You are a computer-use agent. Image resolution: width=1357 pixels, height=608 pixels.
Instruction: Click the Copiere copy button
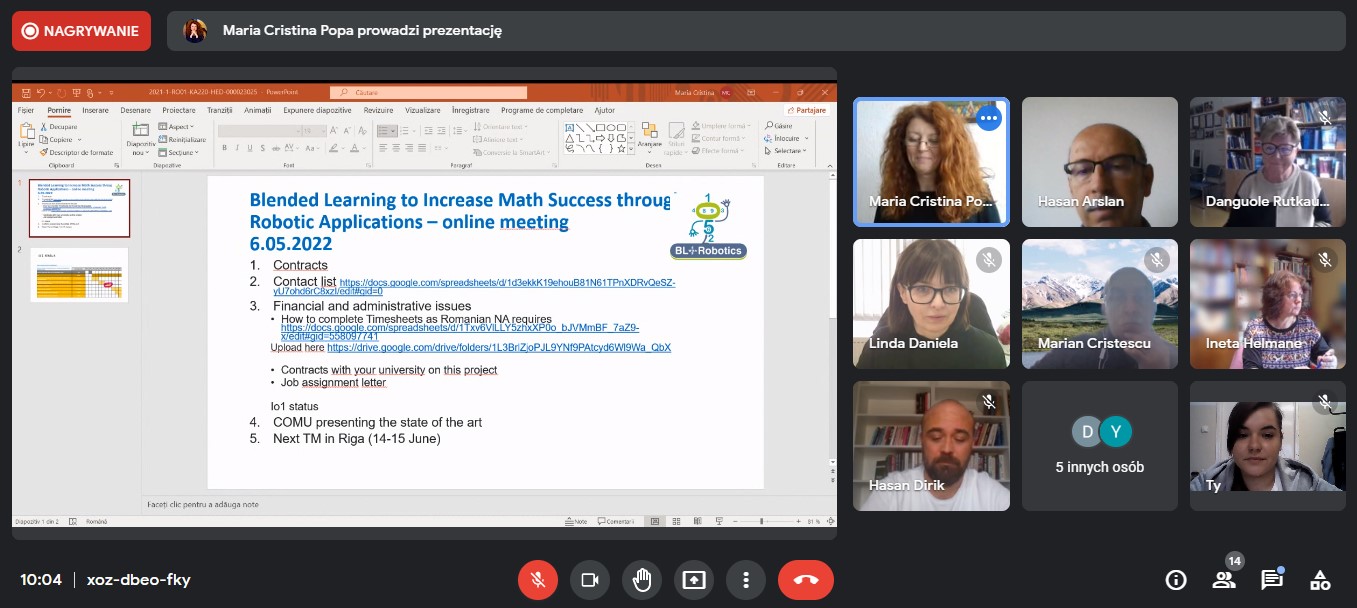click(x=56, y=140)
